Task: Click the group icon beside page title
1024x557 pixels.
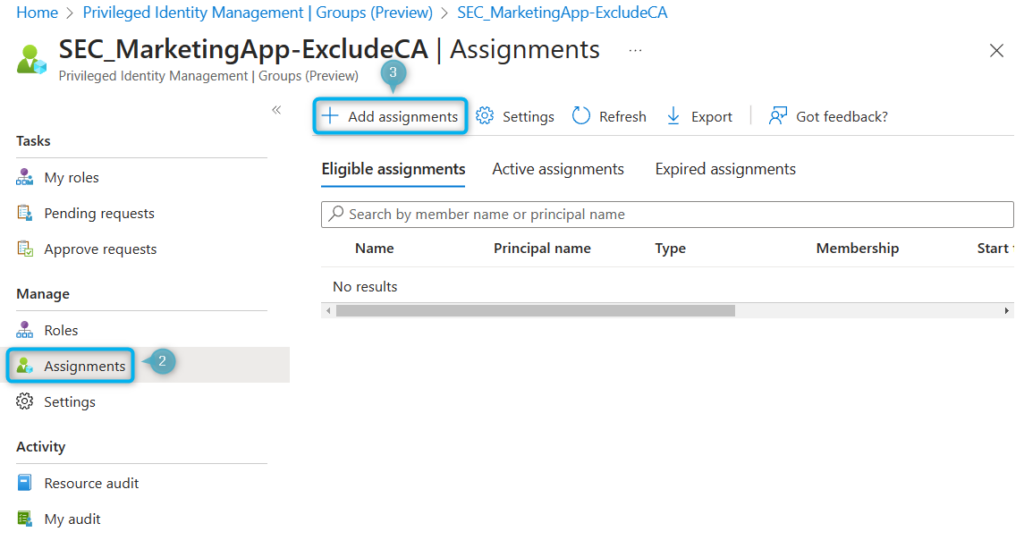Action: (31, 59)
